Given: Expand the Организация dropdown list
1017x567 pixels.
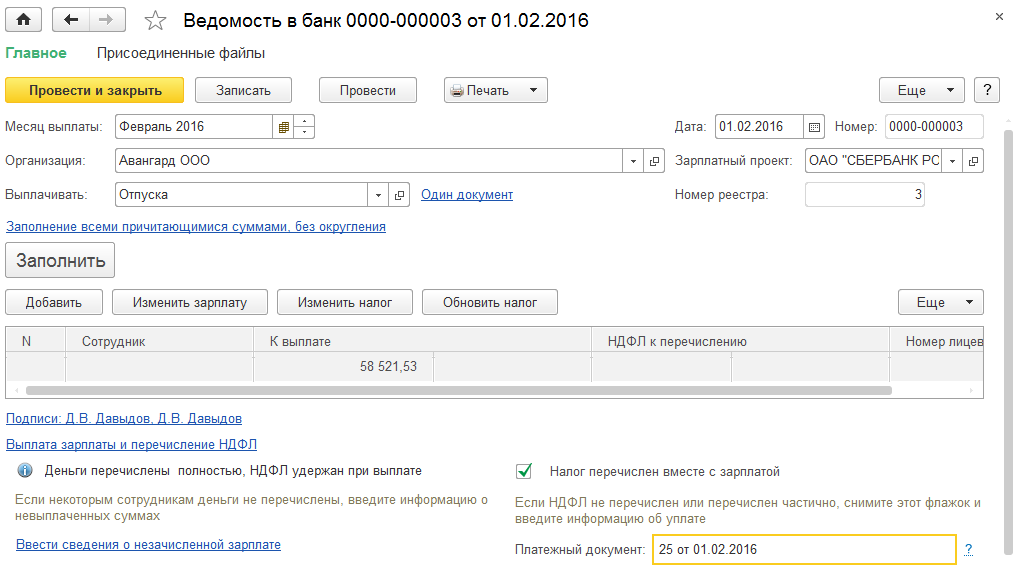Looking at the screenshot, I should point(634,161).
